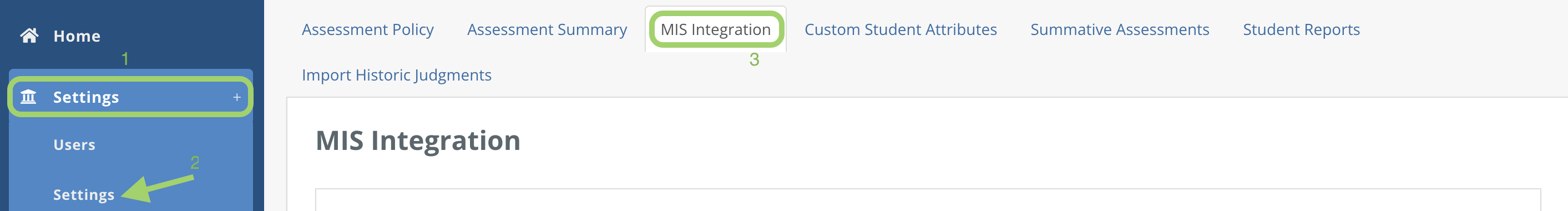Click the MIS Integration page heading
The image size is (1568, 211).
click(418, 141)
